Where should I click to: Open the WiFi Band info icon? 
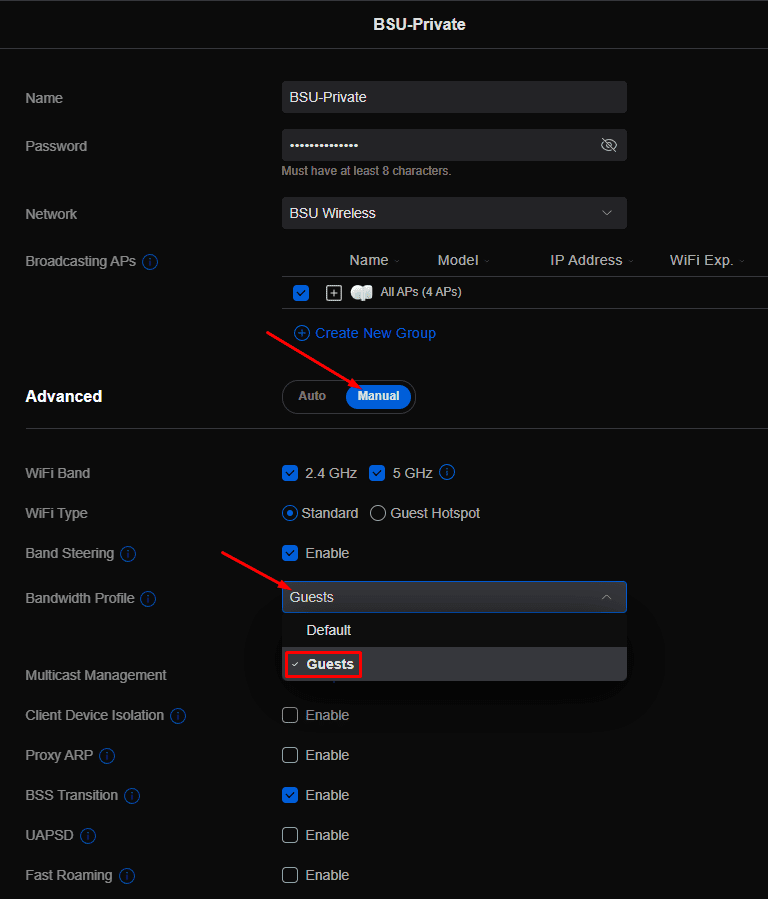pos(447,472)
